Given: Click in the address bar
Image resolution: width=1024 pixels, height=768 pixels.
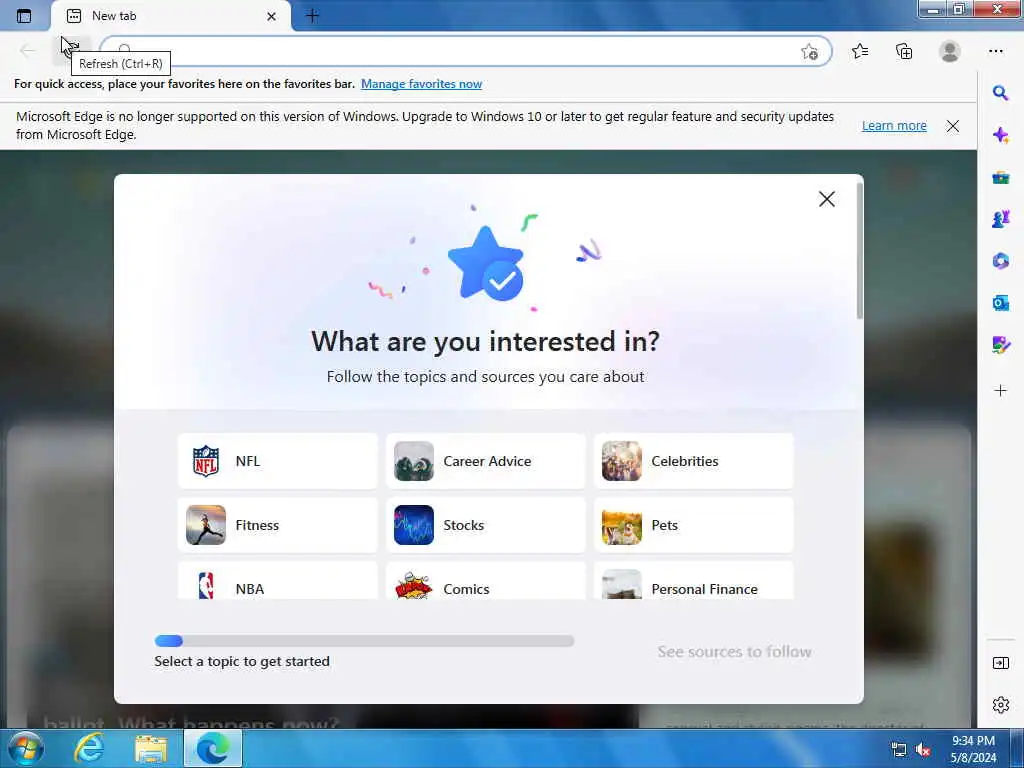Looking at the screenshot, I should (465, 51).
